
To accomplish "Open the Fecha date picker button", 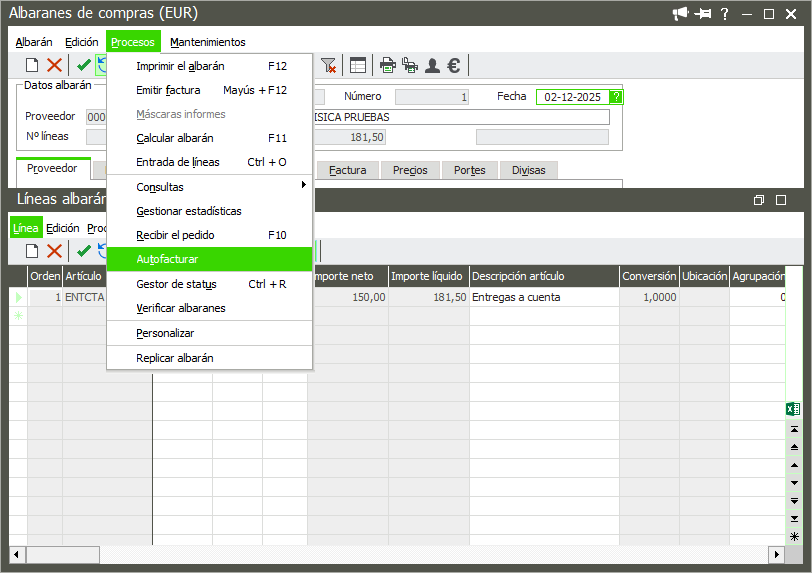I will coord(616,97).
